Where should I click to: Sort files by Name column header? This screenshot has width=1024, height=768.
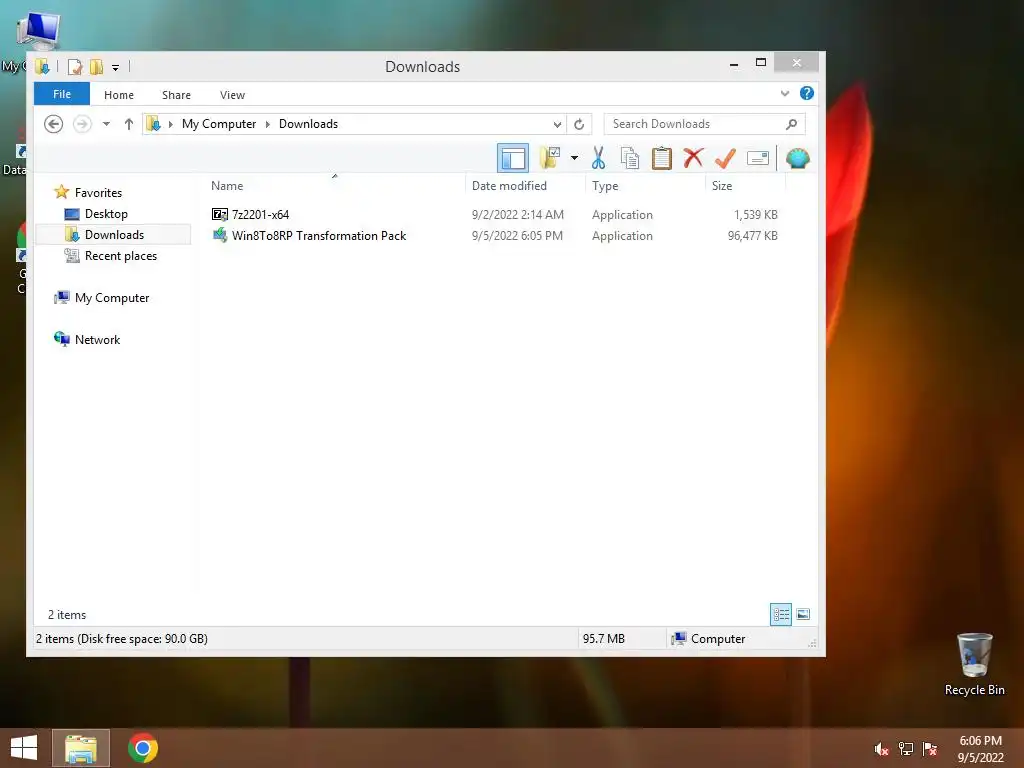(x=227, y=186)
